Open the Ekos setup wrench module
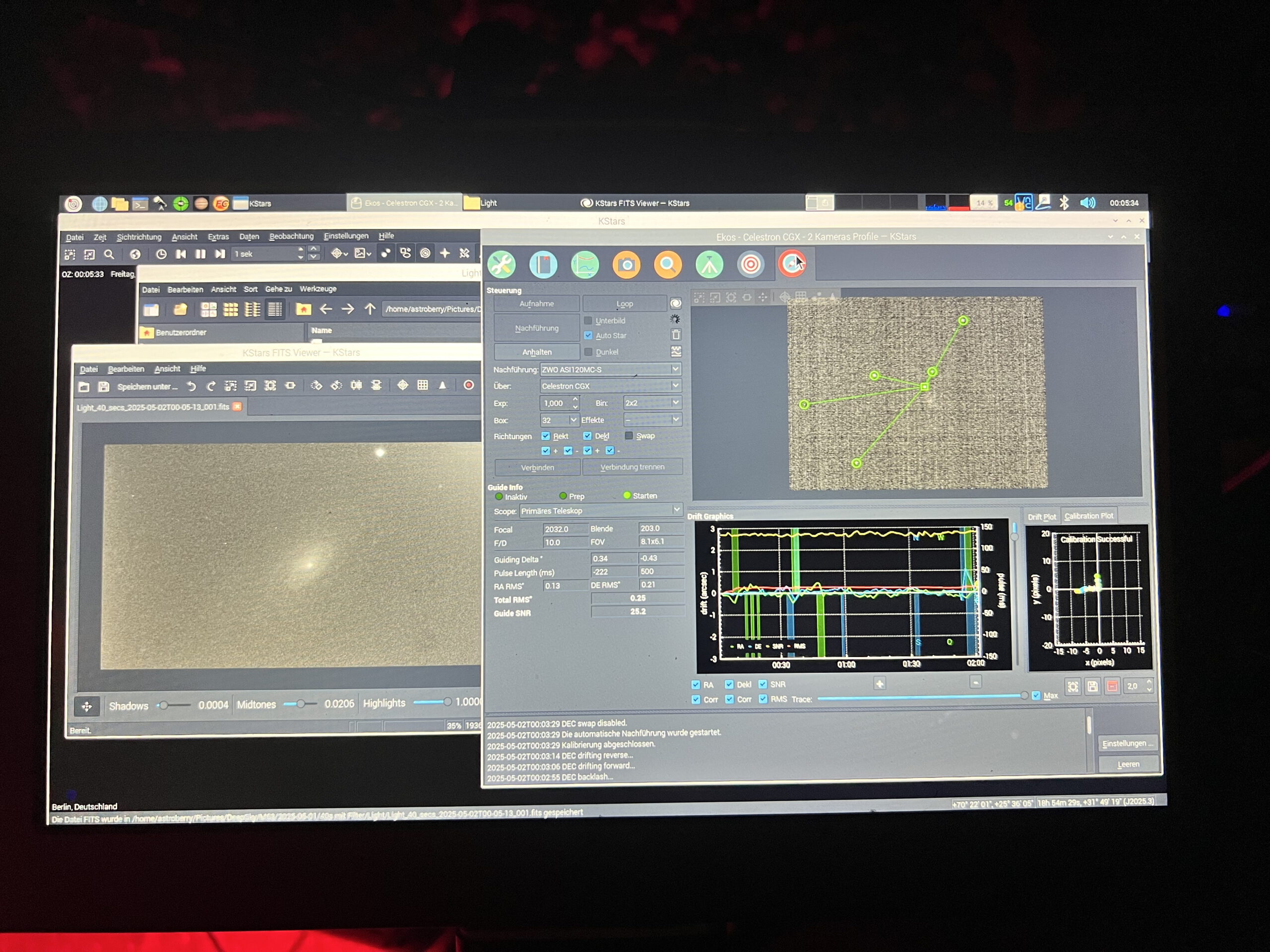This screenshot has height=952, width=1270. click(x=501, y=265)
